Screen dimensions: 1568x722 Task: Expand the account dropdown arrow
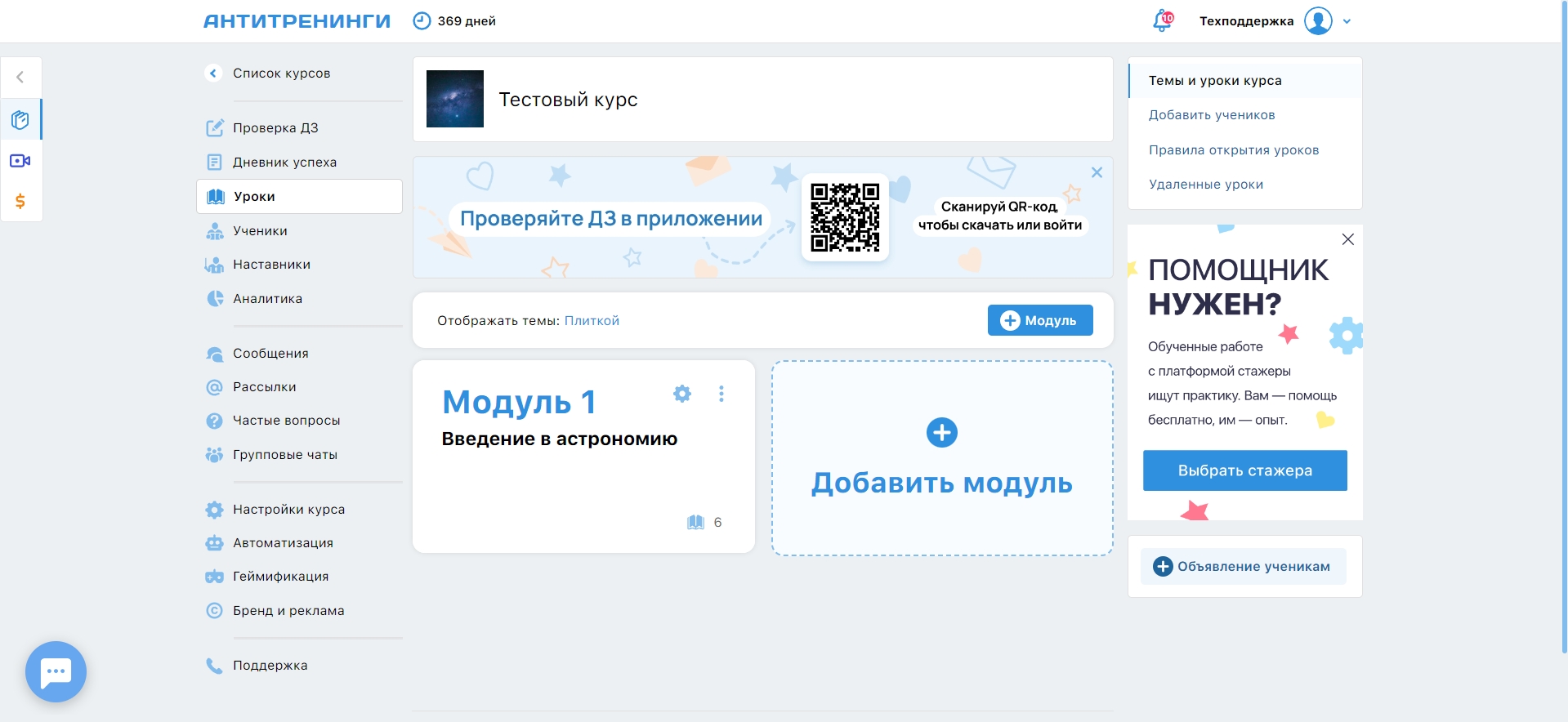(1347, 22)
